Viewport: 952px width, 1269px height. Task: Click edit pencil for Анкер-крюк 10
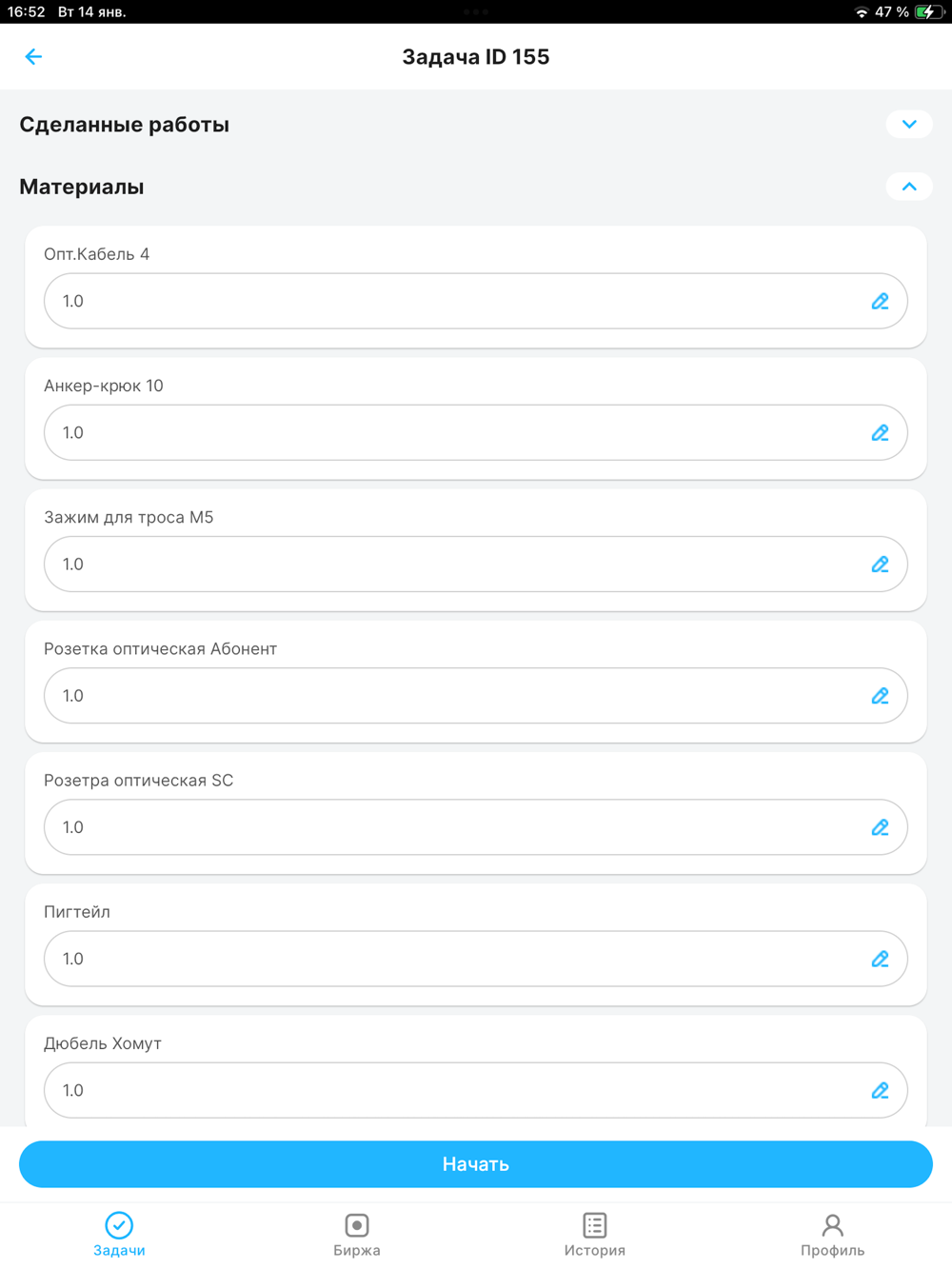coord(880,433)
